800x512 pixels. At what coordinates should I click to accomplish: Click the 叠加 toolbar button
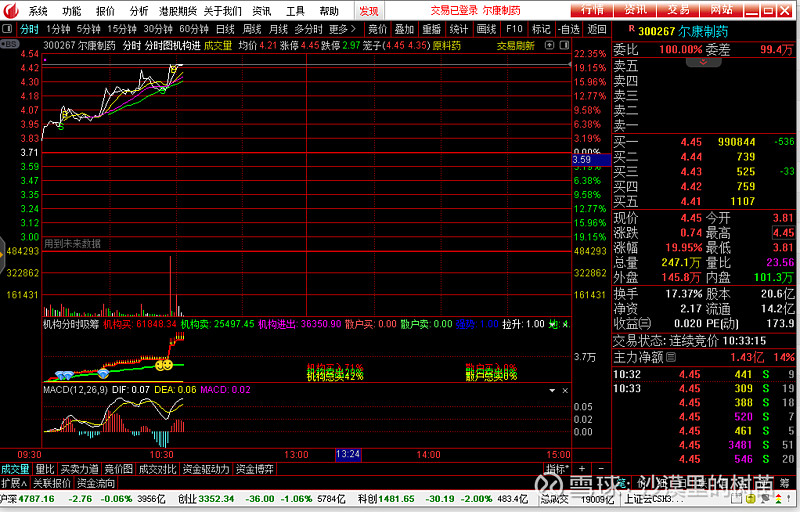coord(405,29)
